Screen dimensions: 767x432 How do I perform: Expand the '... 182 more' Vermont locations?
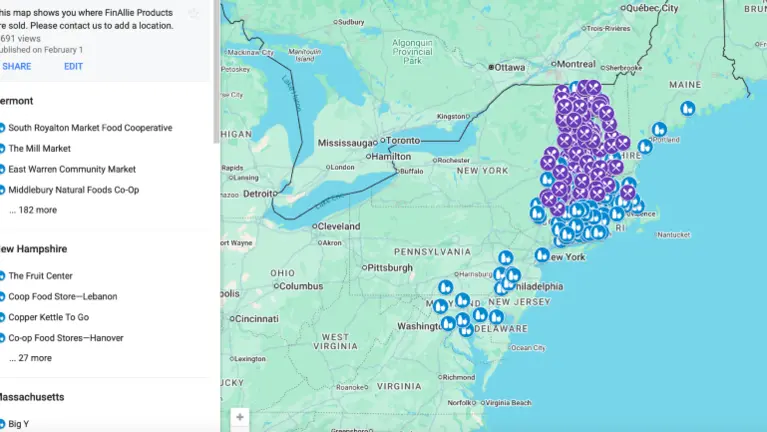point(33,210)
